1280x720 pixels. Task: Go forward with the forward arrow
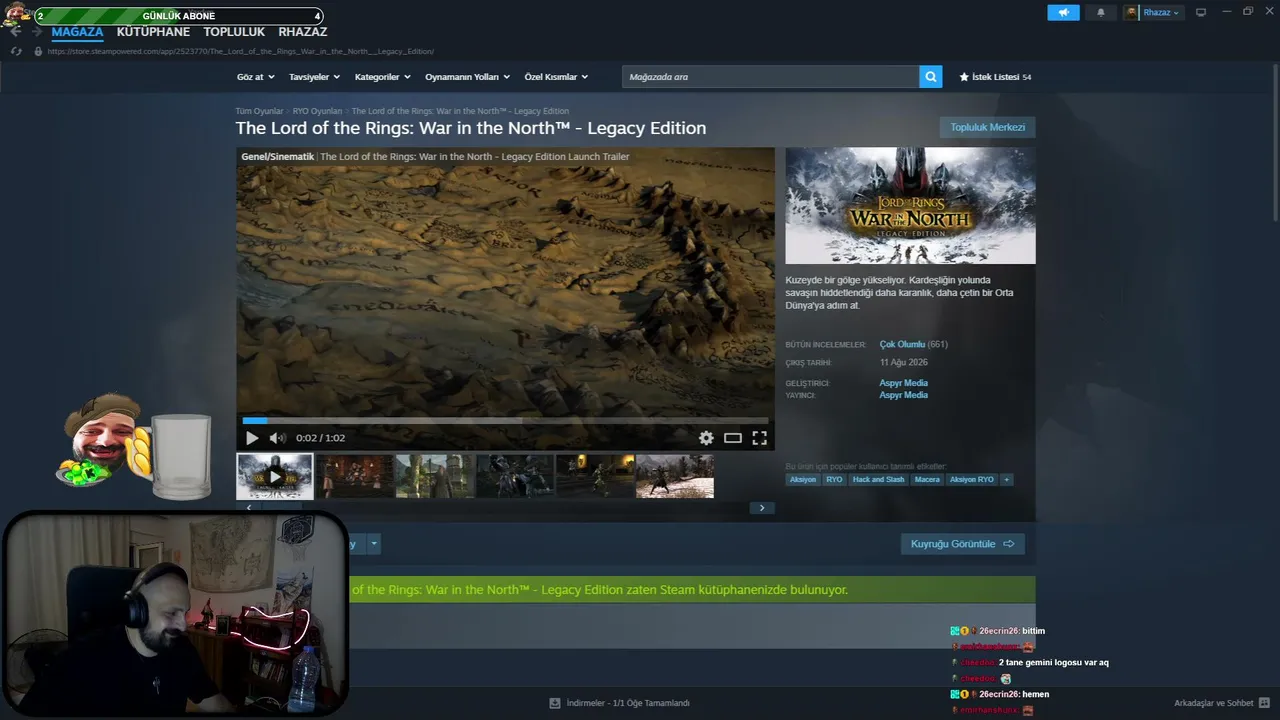[x=39, y=32]
